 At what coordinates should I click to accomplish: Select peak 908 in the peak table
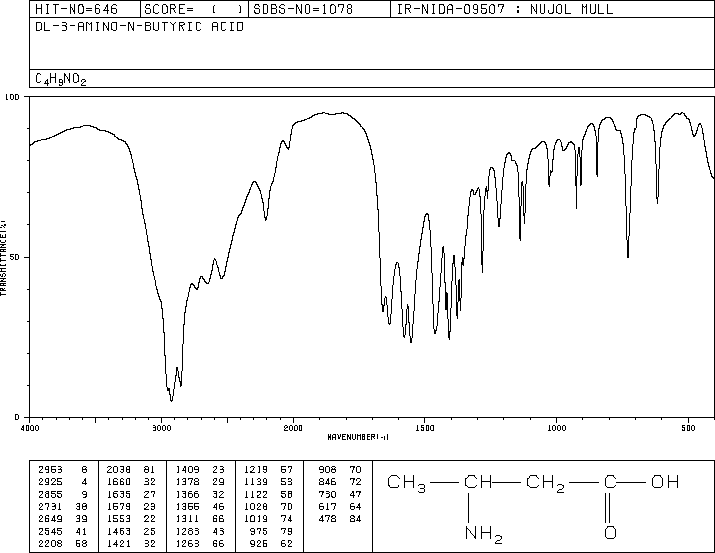(327, 470)
